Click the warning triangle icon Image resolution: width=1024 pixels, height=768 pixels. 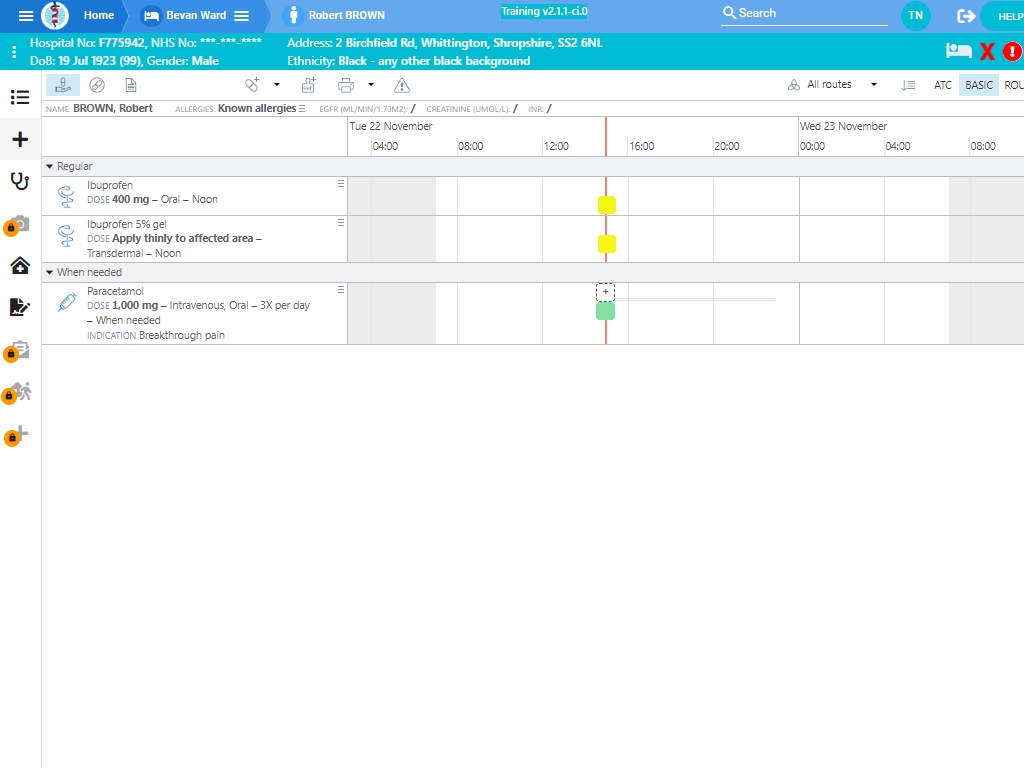click(402, 86)
